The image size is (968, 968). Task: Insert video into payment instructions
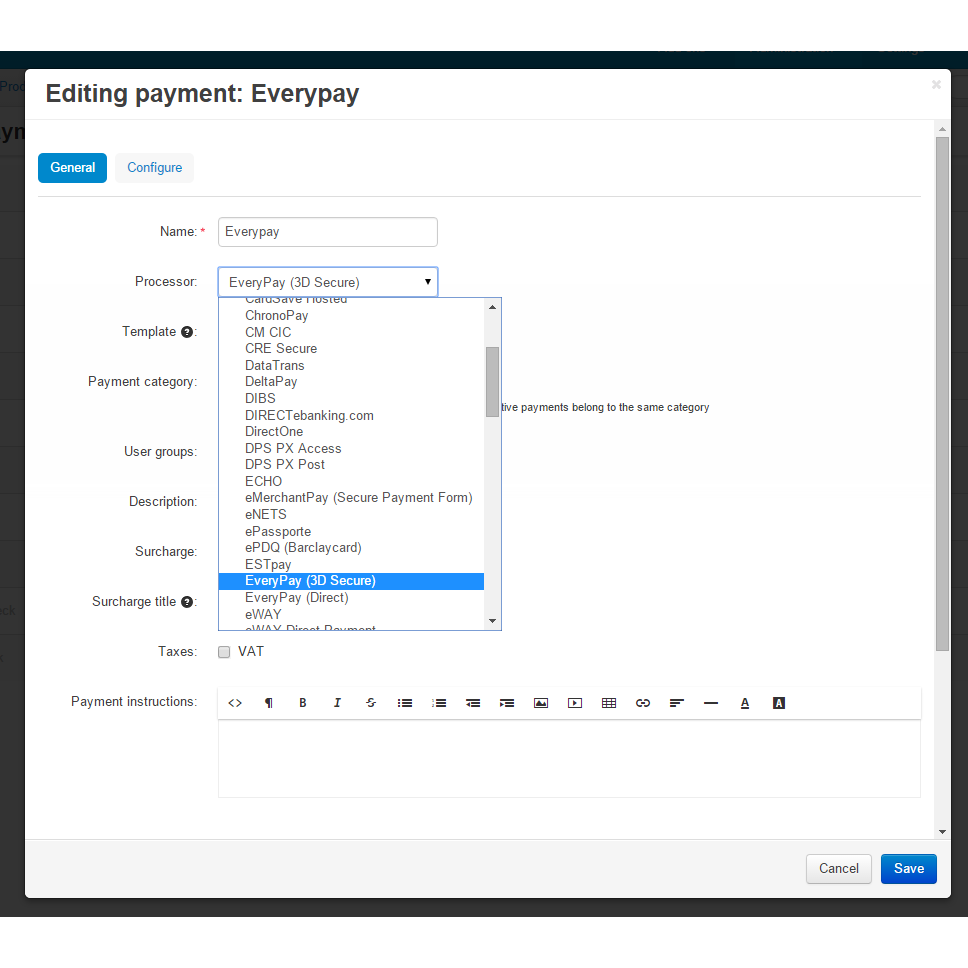pos(575,703)
